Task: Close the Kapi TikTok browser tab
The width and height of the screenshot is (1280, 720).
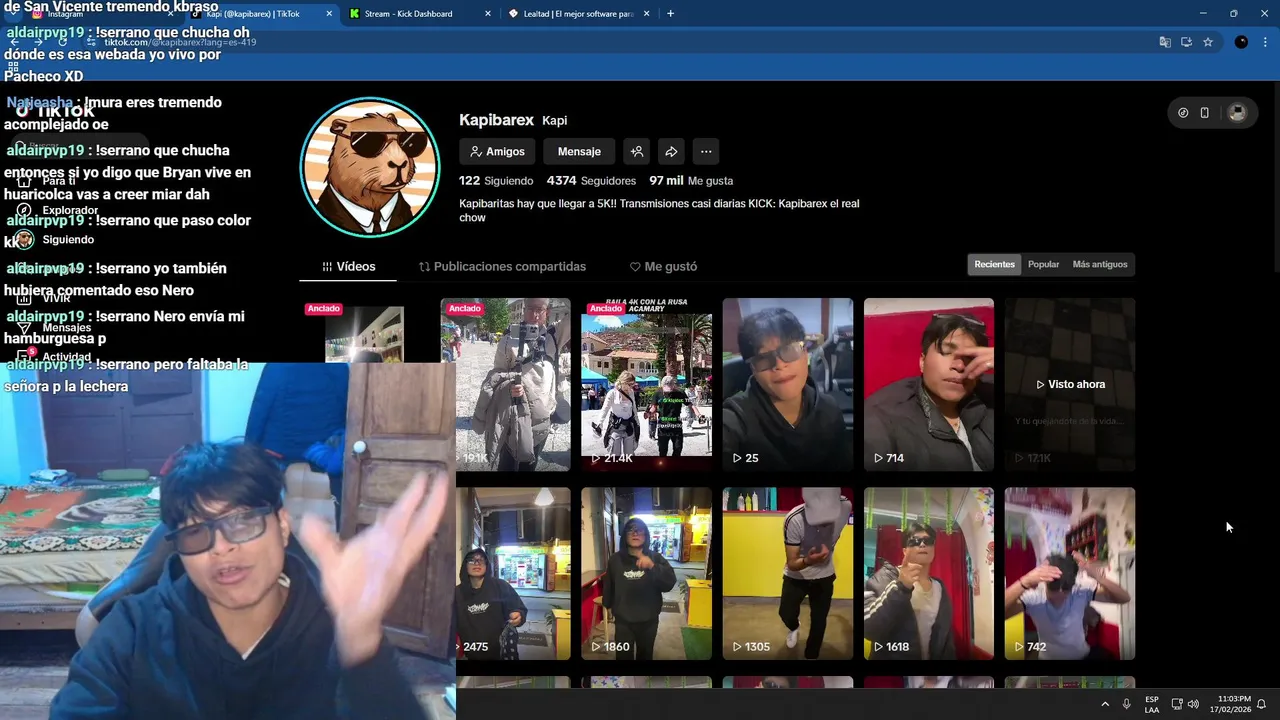Action: point(329,14)
